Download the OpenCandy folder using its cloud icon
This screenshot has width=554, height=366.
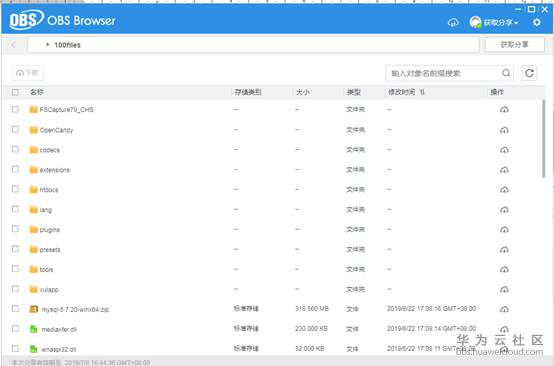[x=504, y=130]
